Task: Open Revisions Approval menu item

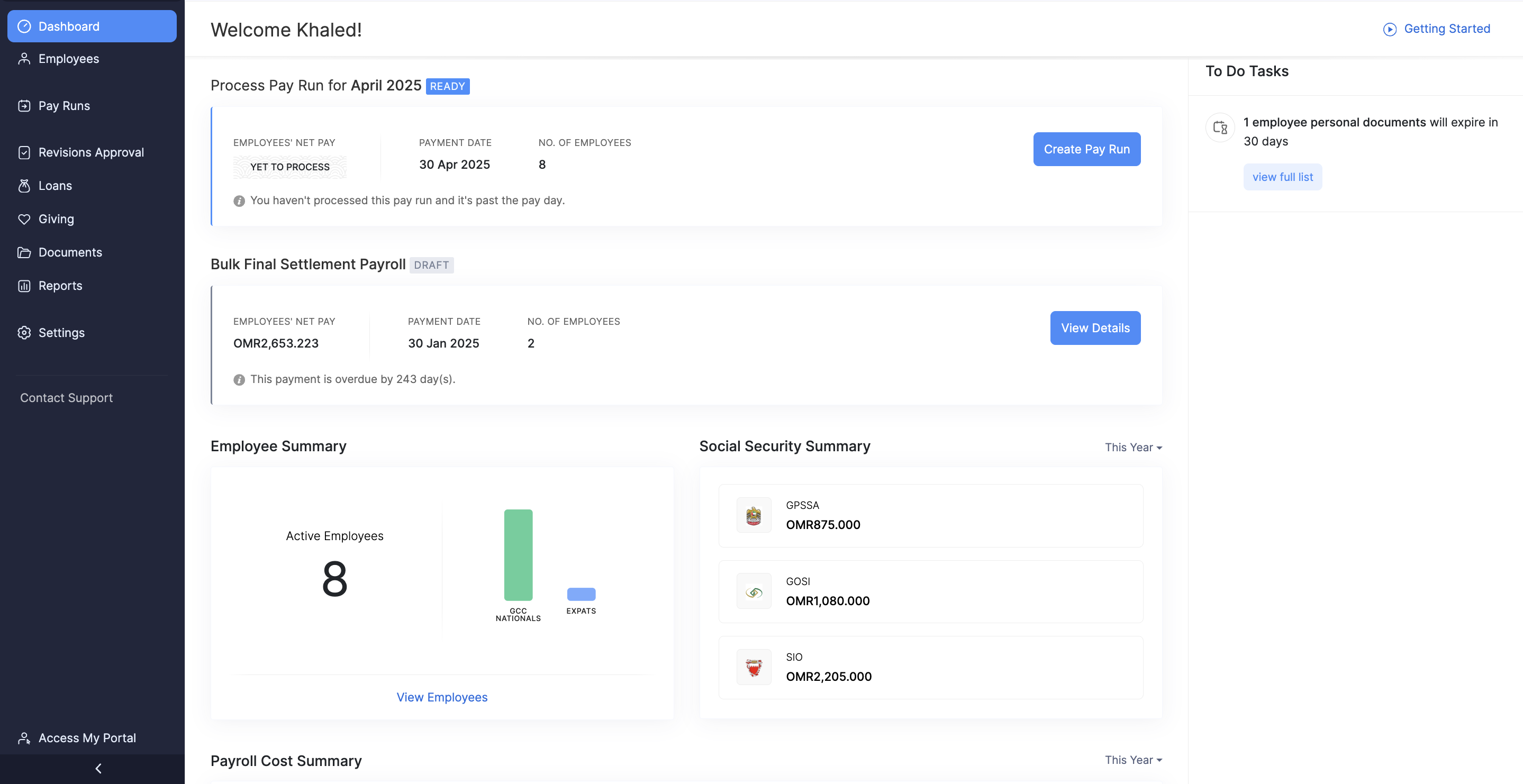Action: pyautogui.click(x=91, y=152)
